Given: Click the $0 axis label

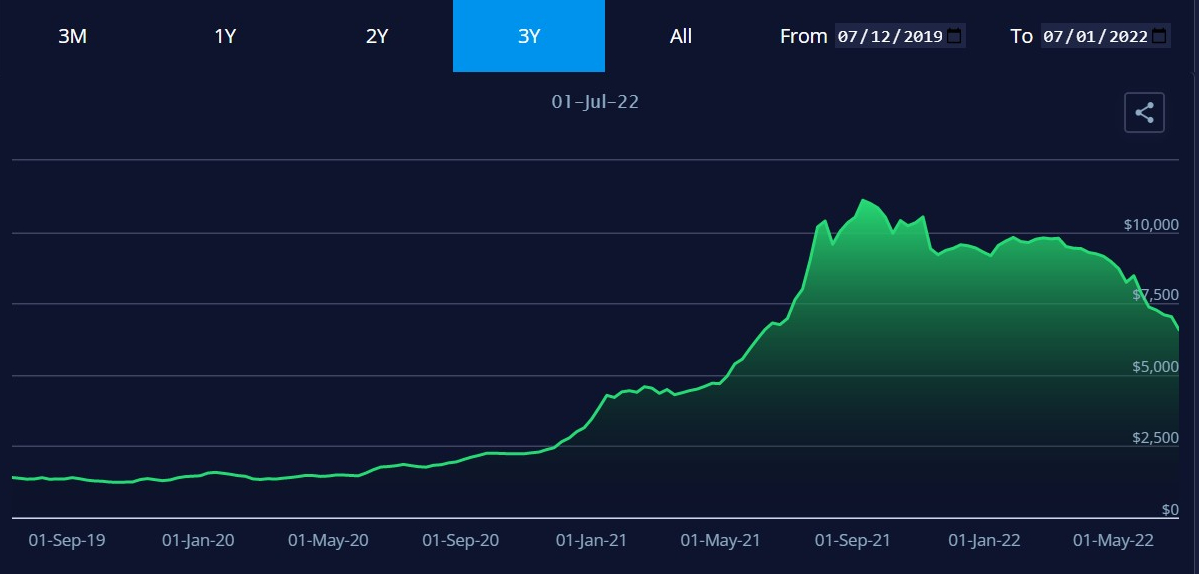Looking at the screenshot, I should point(1170,510).
